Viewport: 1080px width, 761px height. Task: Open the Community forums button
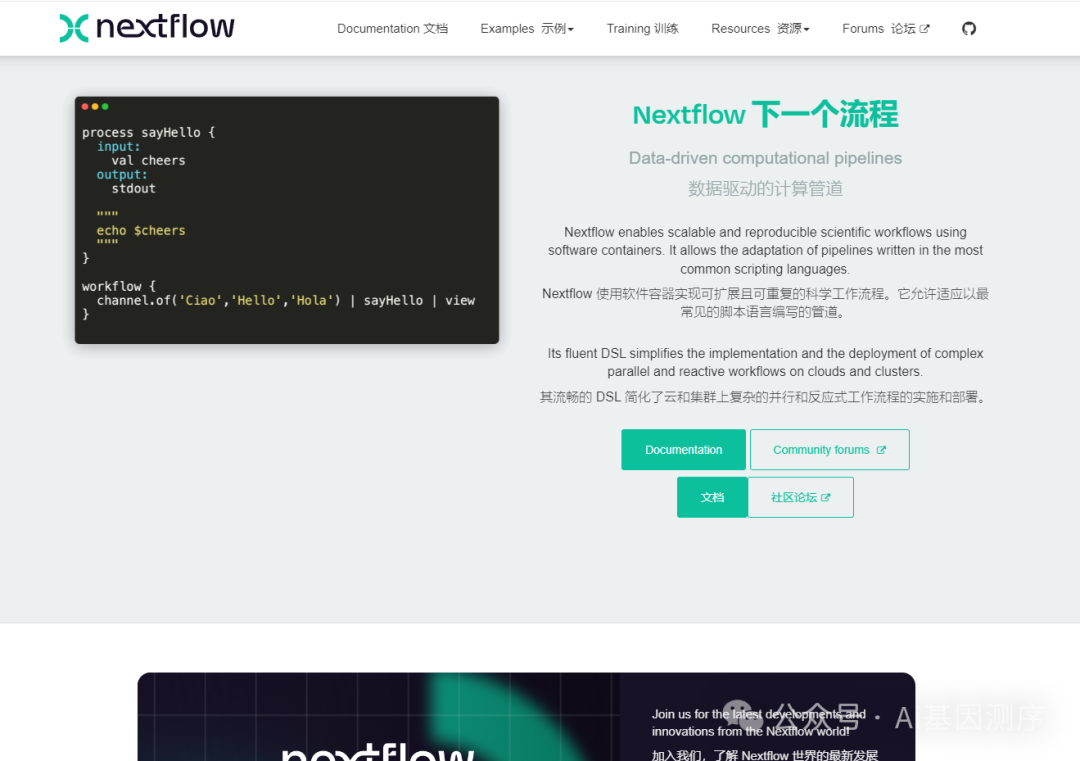829,449
